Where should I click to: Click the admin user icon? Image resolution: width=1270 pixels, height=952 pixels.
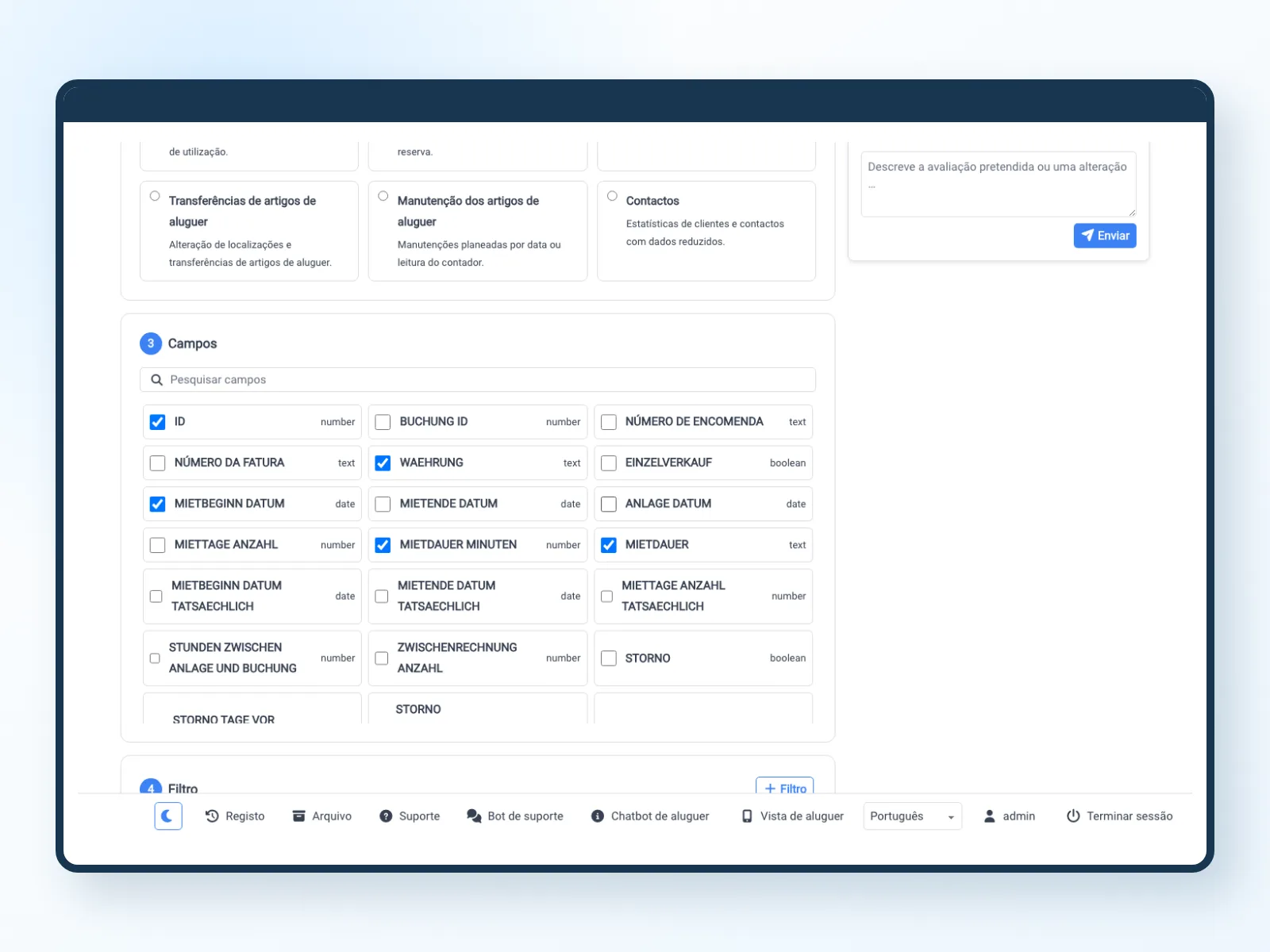[x=990, y=816]
